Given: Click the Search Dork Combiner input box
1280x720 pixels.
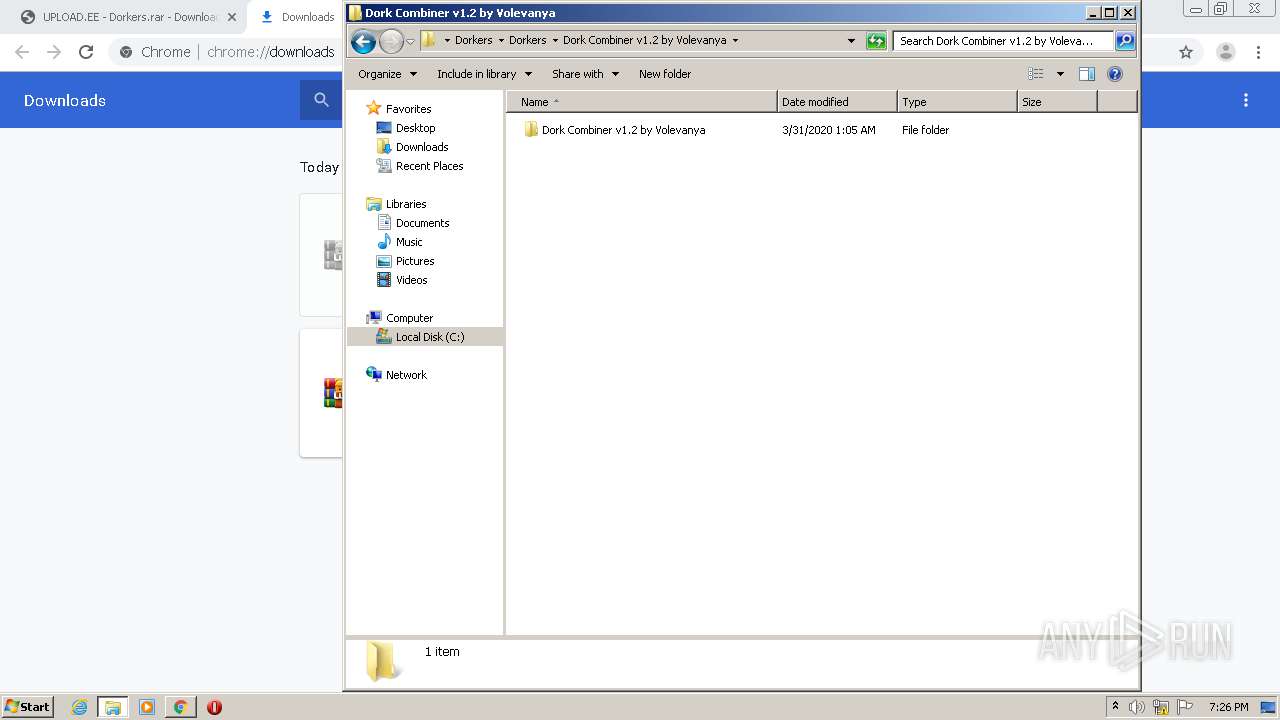Looking at the screenshot, I should [1002, 41].
